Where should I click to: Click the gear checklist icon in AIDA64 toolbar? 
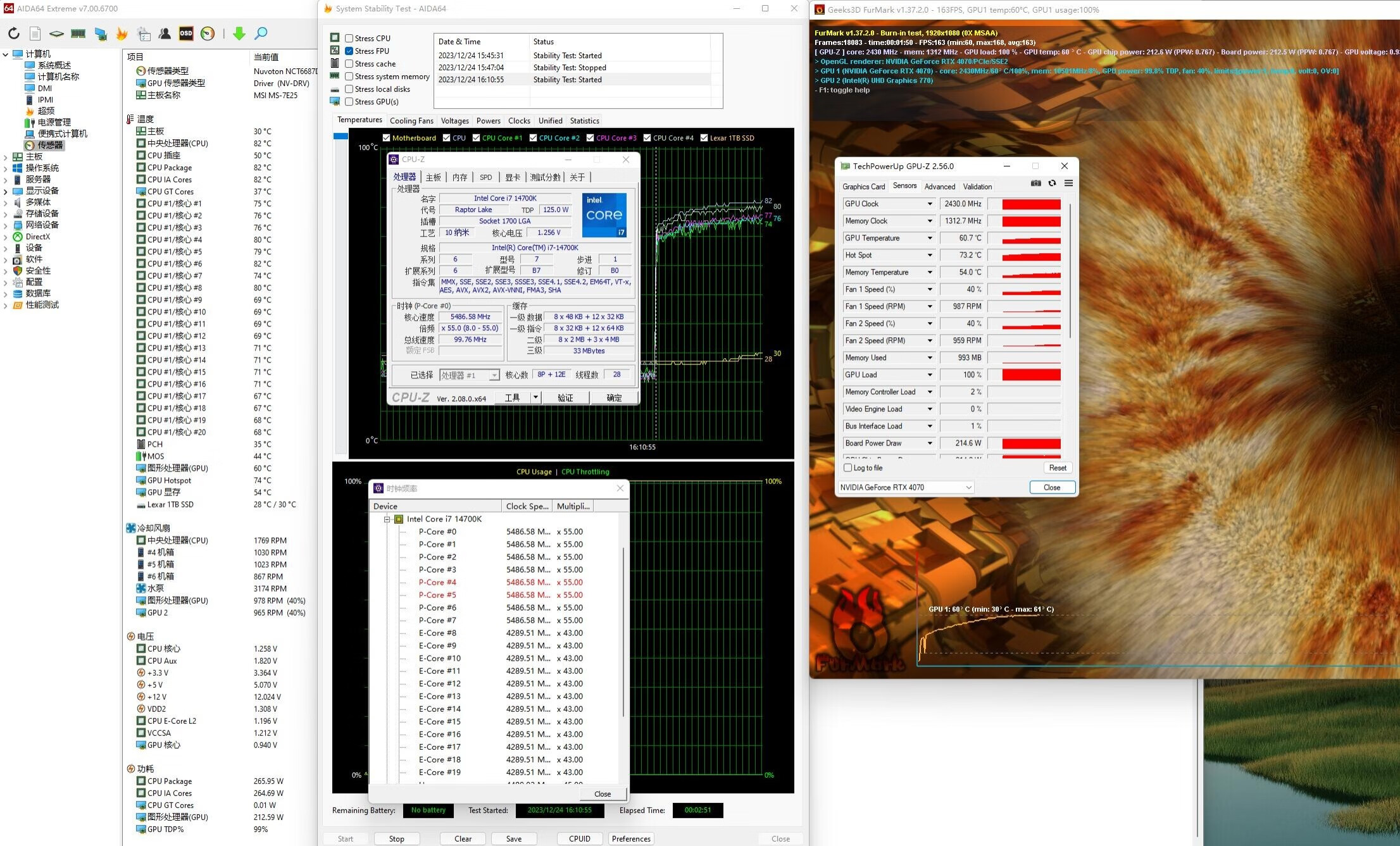[x=144, y=34]
